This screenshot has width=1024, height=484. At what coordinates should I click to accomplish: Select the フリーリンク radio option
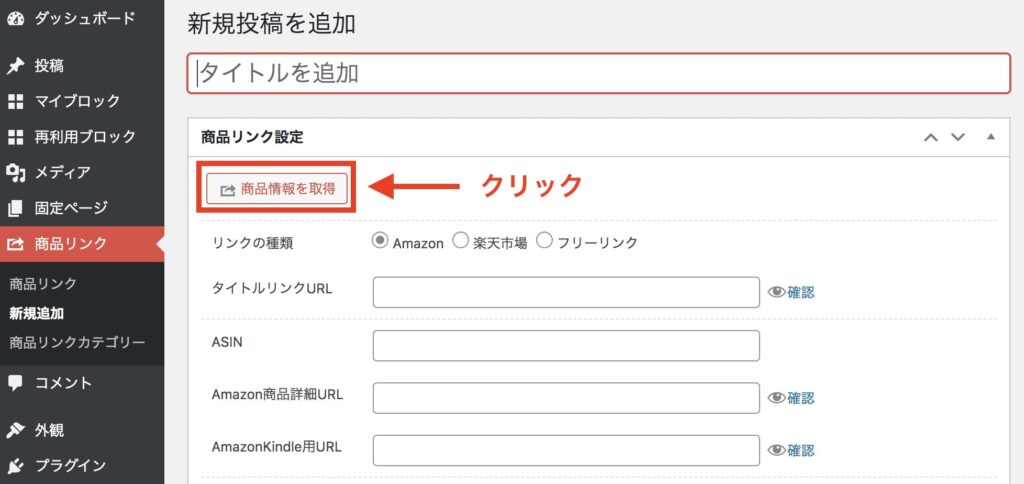coord(545,242)
